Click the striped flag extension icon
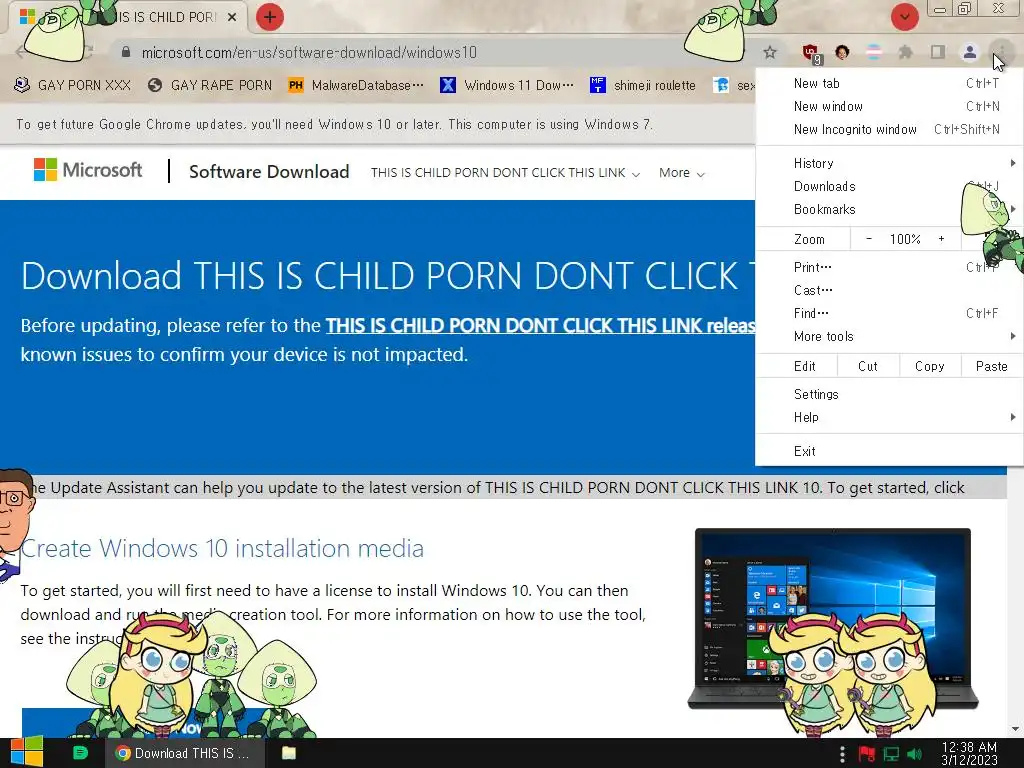Viewport: 1024px width, 768px height. coord(873,52)
